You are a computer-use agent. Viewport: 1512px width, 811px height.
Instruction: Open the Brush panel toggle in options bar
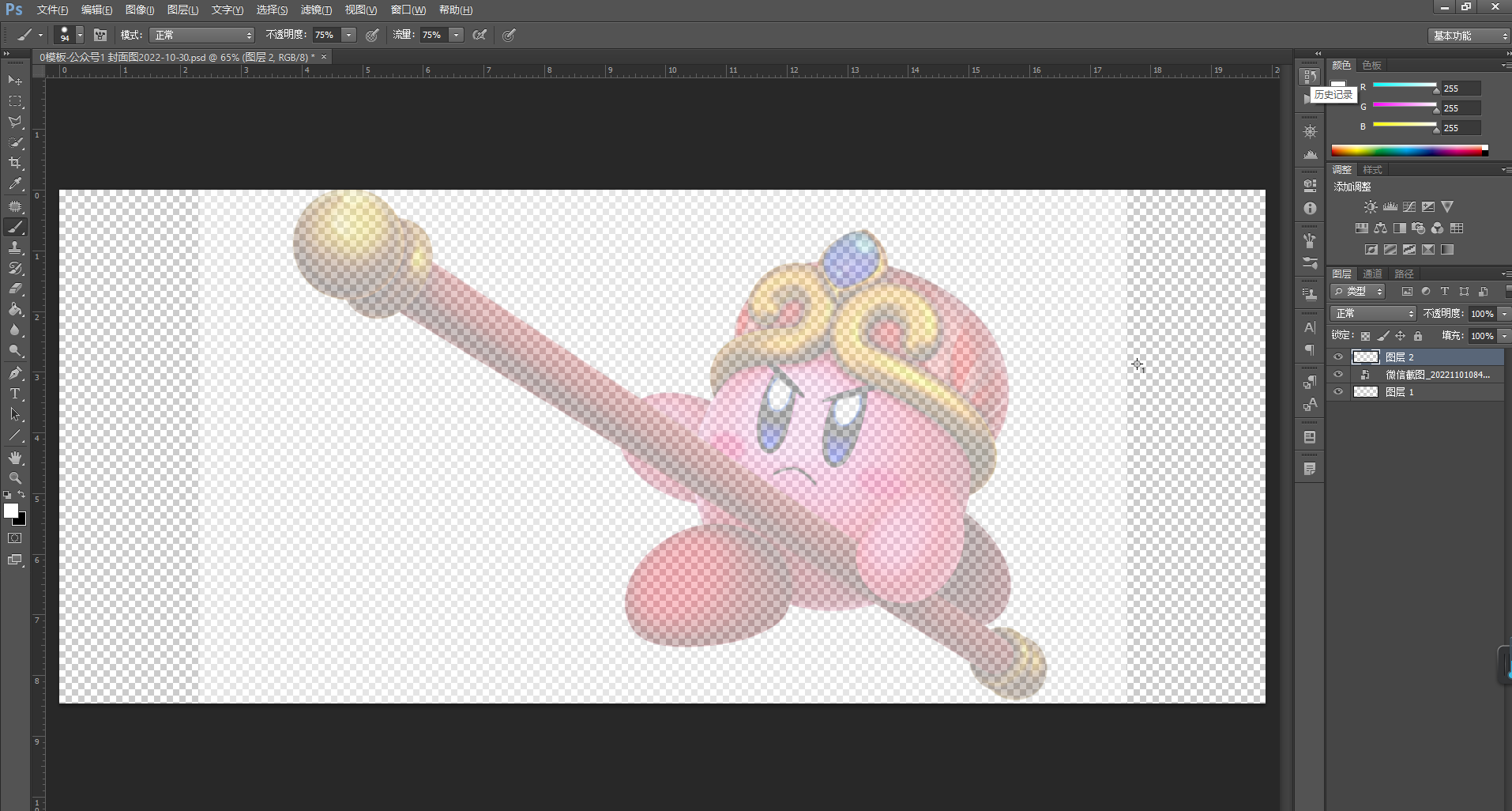(x=100, y=35)
